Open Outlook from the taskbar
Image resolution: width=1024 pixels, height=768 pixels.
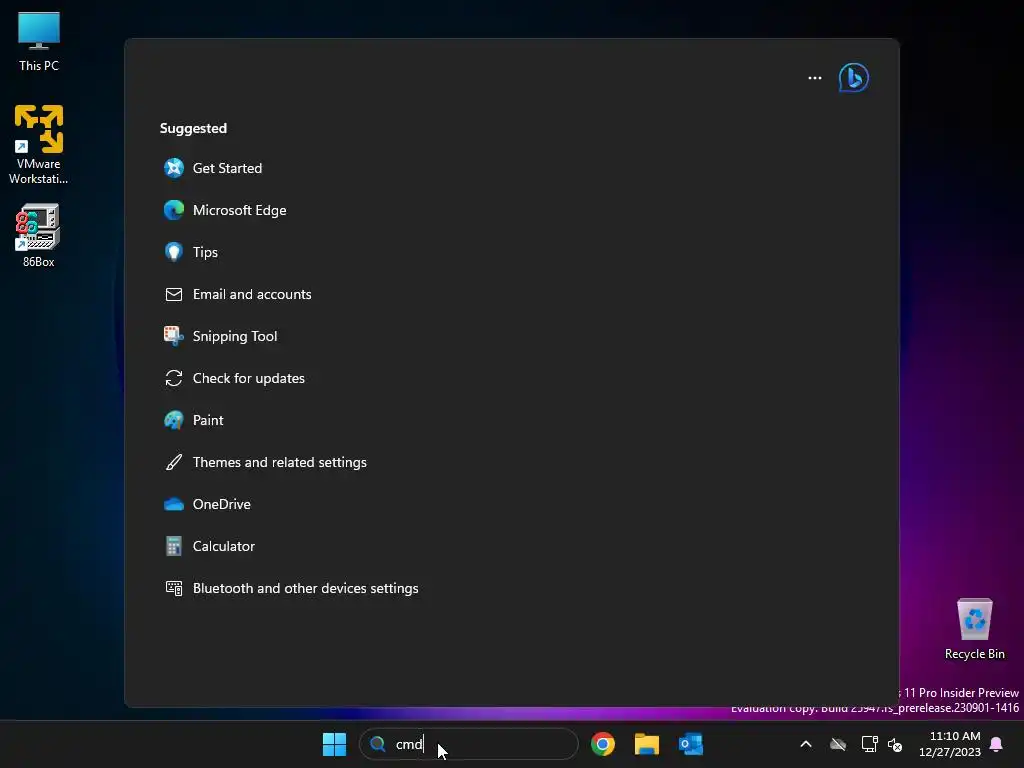(690, 744)
